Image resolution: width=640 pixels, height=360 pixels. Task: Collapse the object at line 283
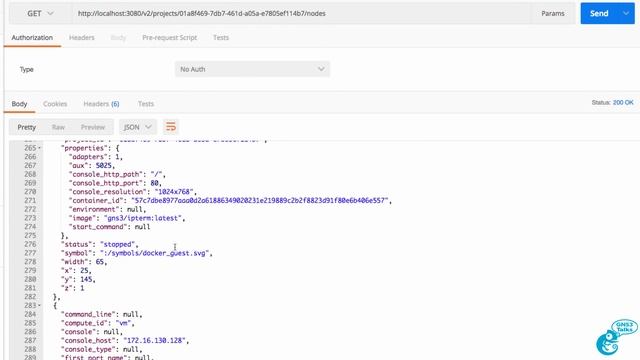(x=39, y=306)
